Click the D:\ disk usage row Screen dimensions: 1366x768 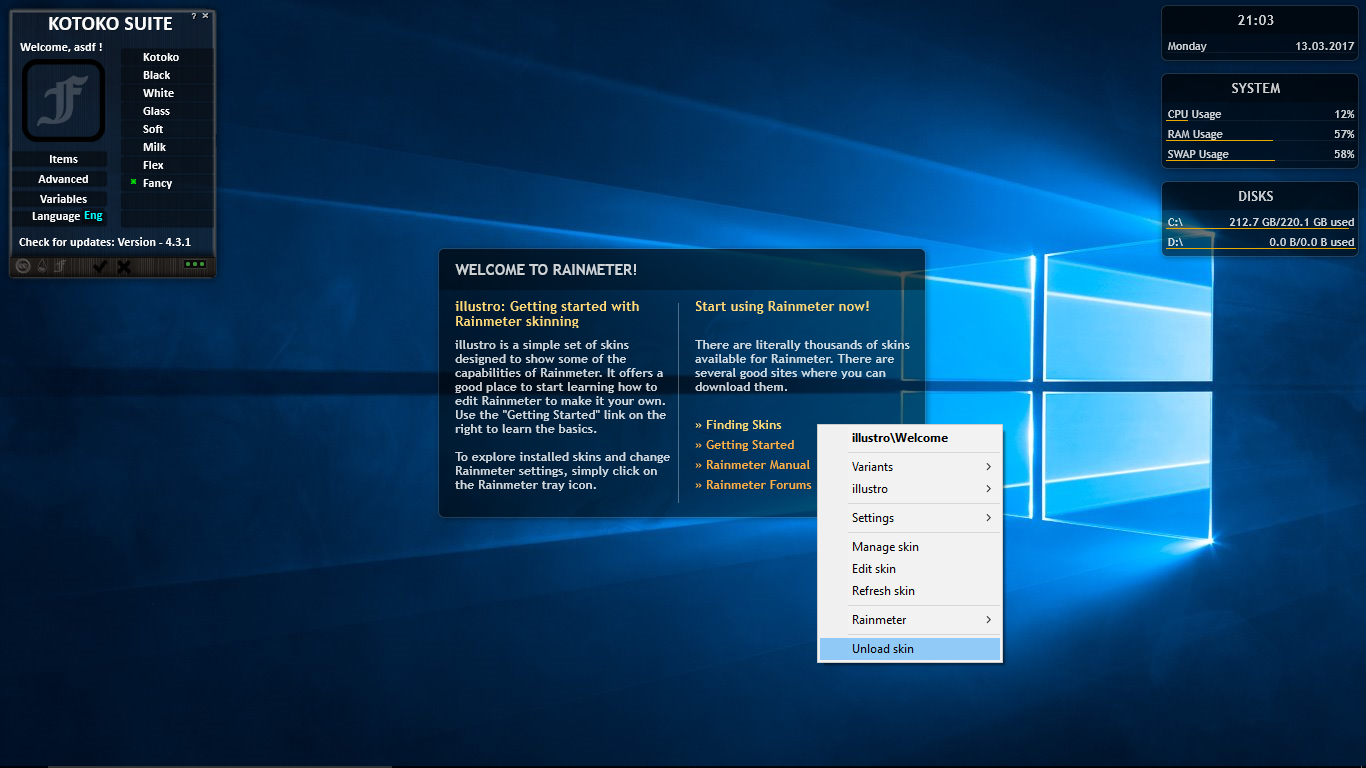(x=1261, y=243)
